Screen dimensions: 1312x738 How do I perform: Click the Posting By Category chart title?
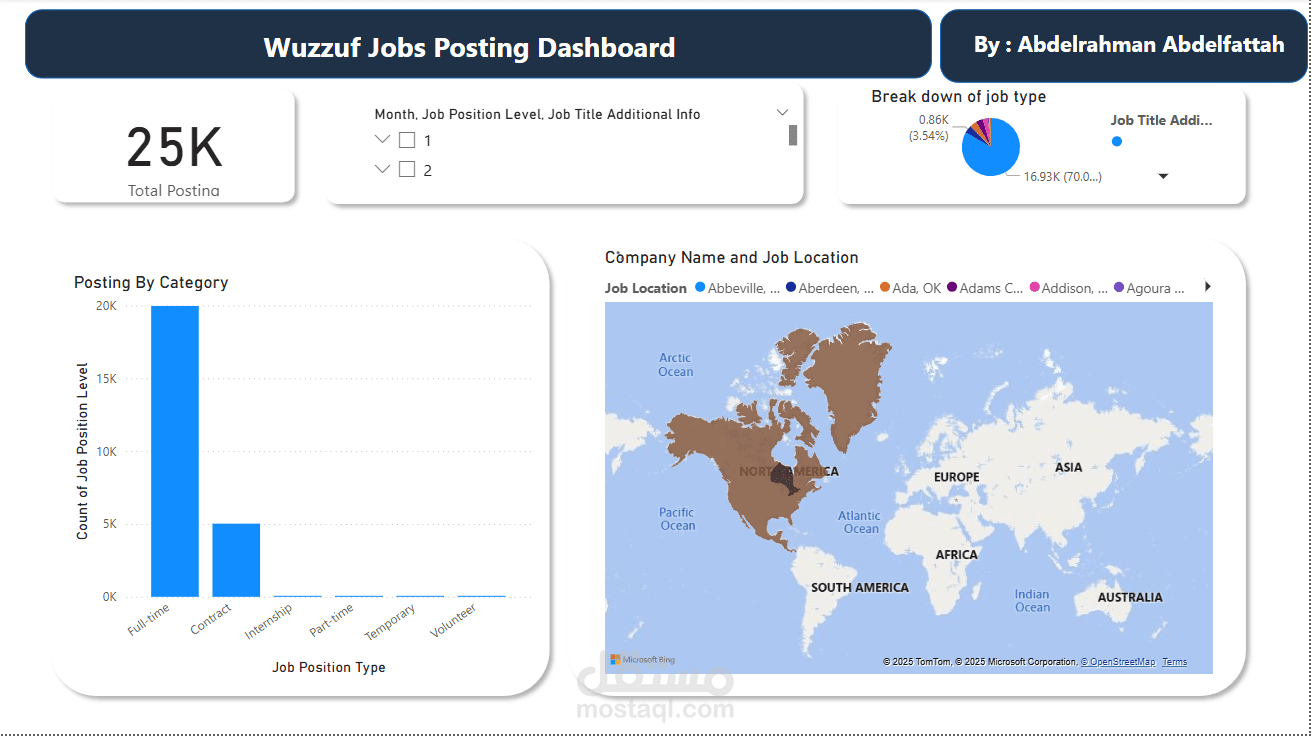click(151, 283)
